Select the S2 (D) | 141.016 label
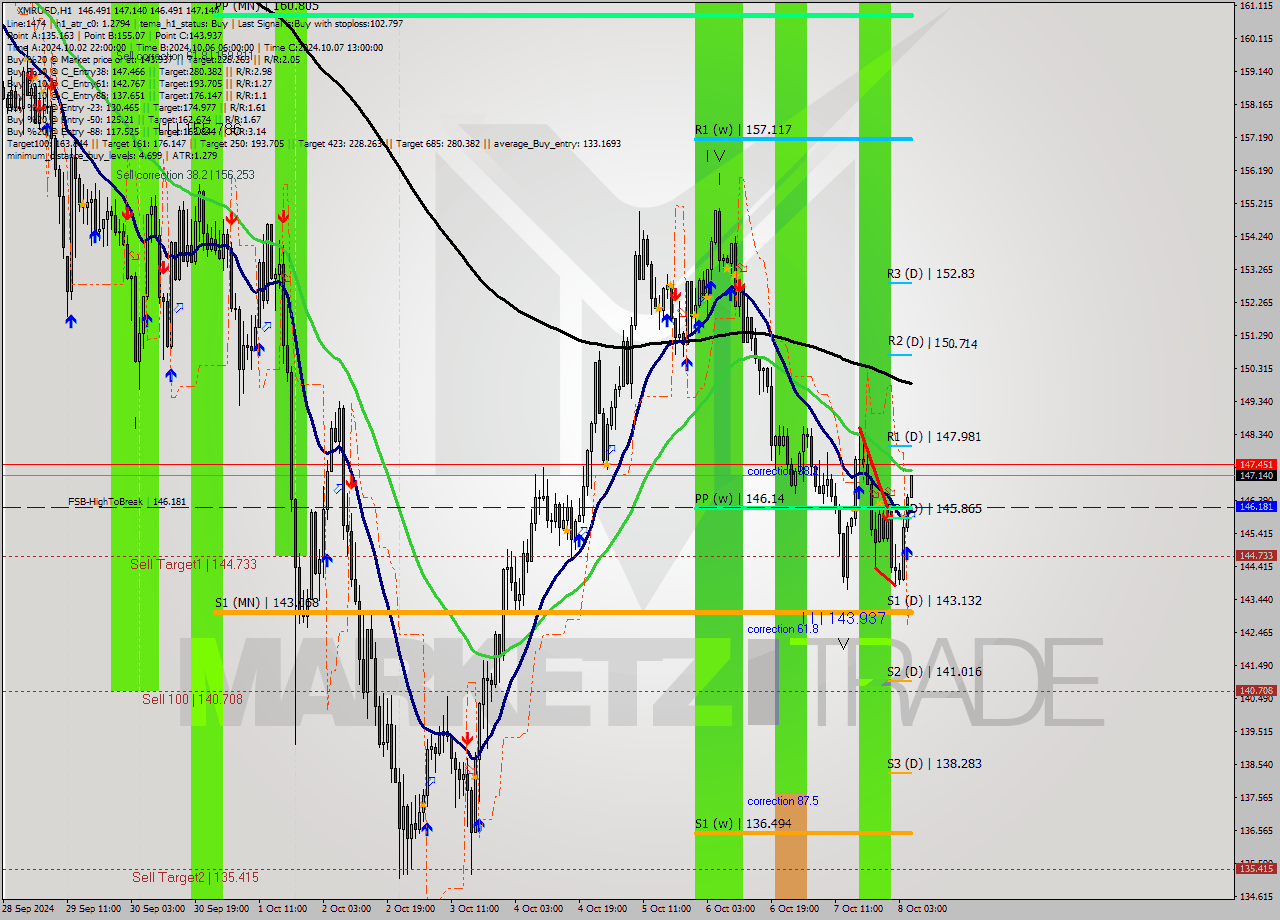The height and width of the screenshot is (920, 1280). (x=934, y=672)
